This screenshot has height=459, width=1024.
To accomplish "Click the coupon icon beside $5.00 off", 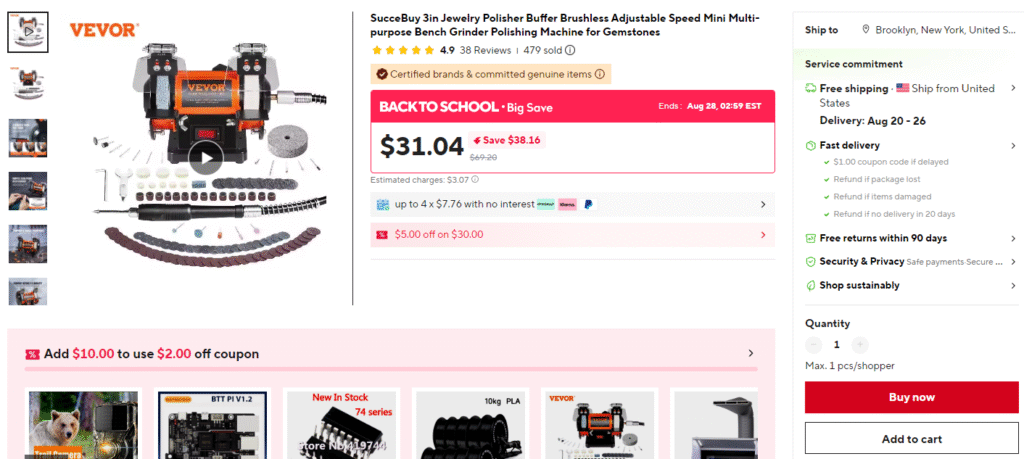I will tap(383, 234).
